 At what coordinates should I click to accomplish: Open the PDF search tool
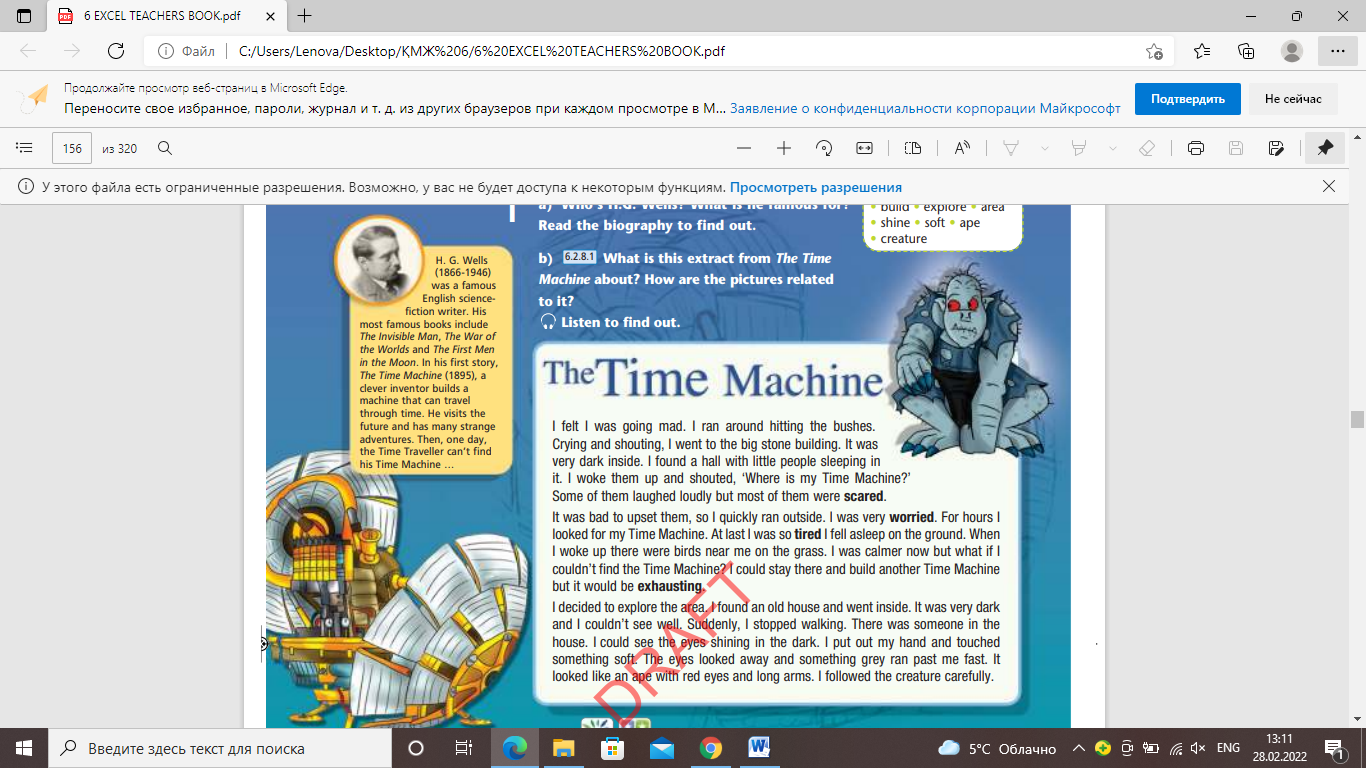166,148
